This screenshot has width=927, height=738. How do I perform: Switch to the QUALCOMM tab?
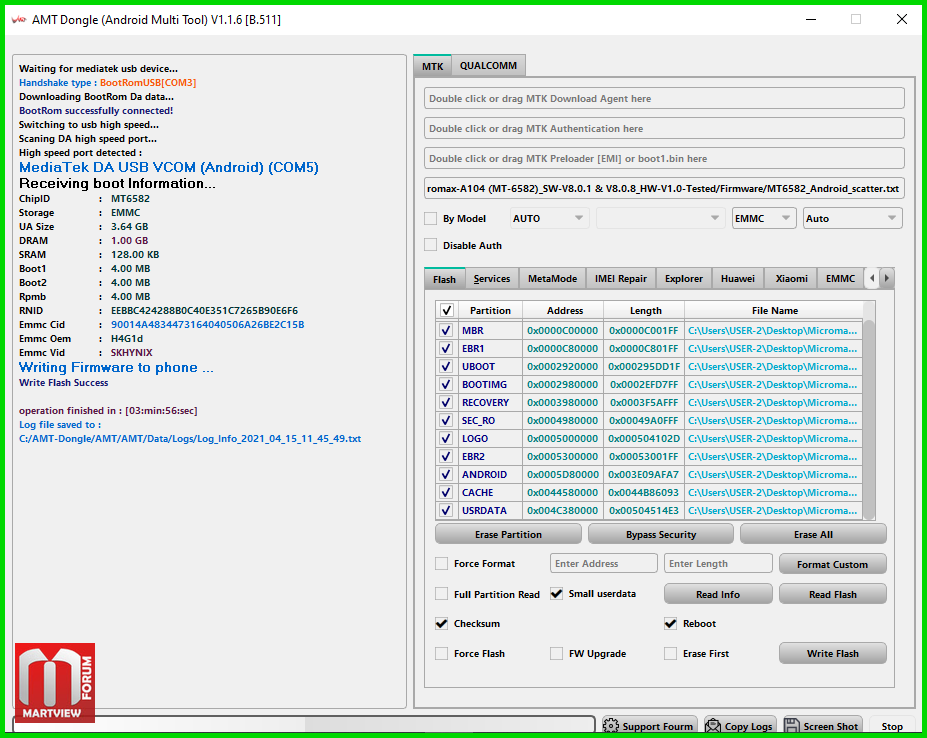(488, 66)
